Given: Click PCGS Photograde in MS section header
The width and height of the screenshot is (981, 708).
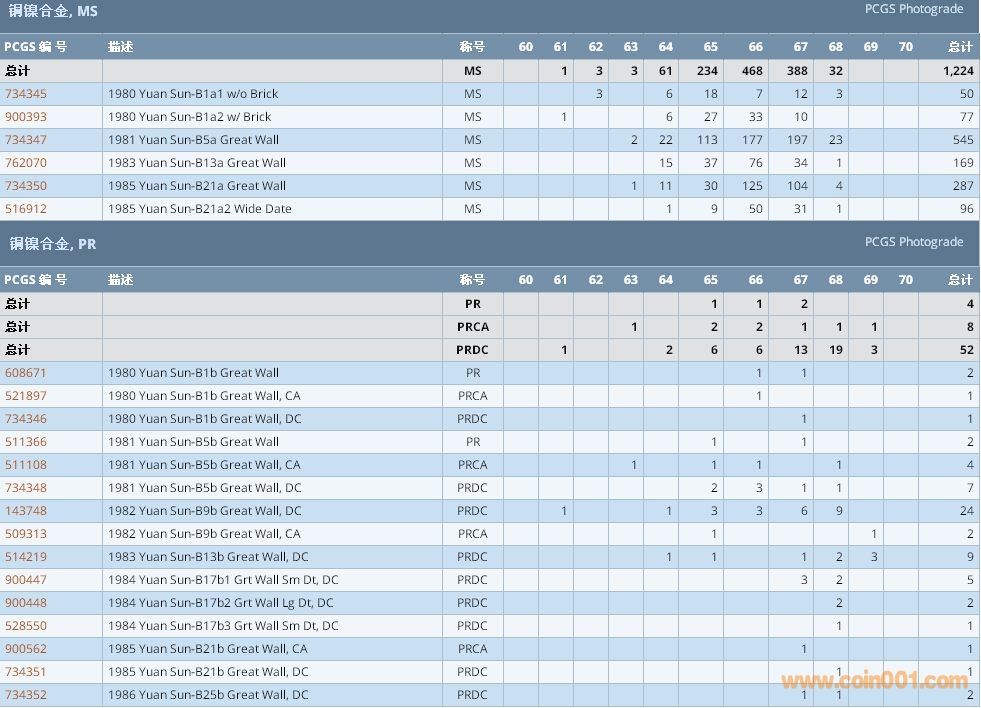Looking at the screenshot, I should [913, 9].
